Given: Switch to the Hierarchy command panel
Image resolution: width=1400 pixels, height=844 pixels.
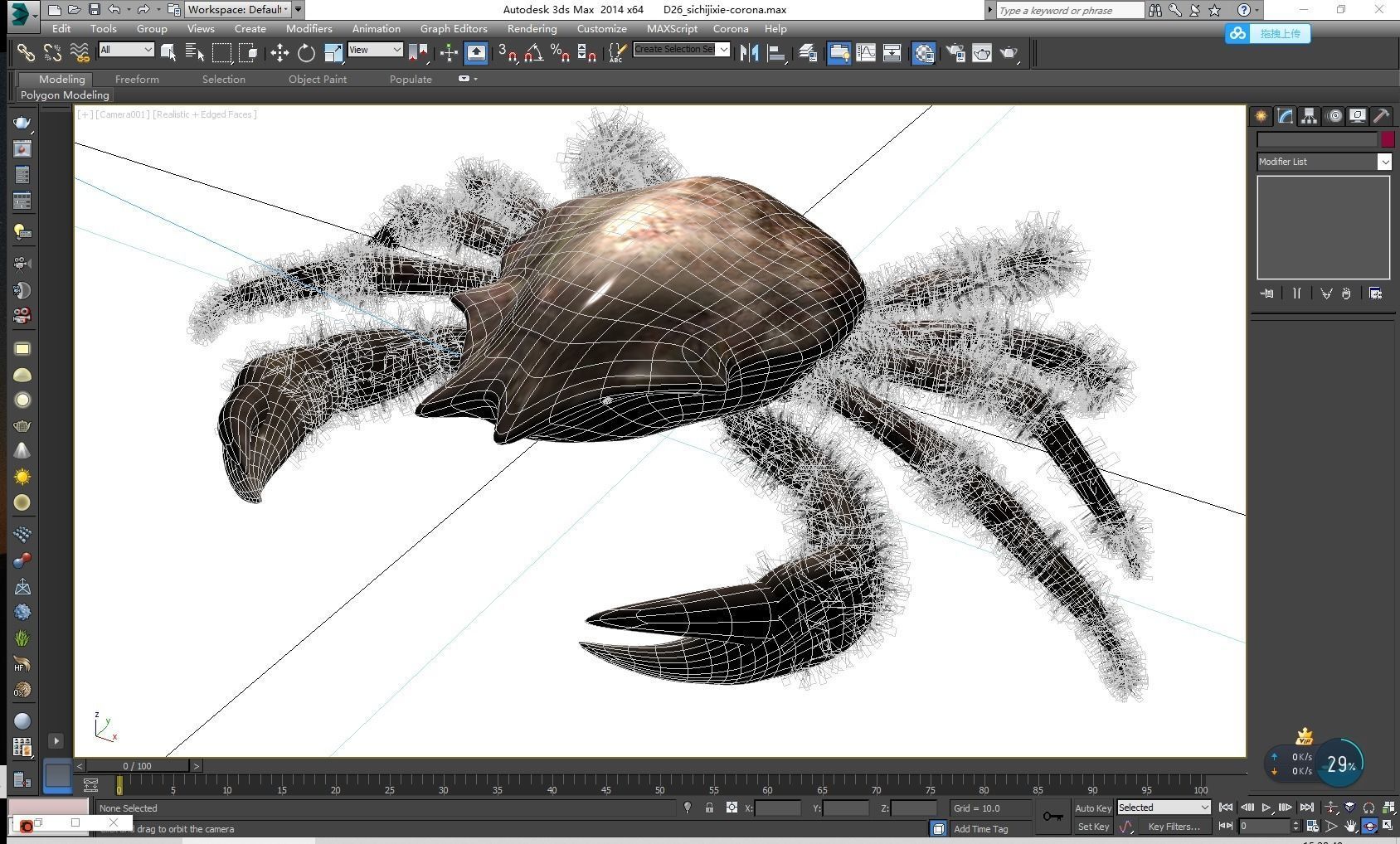Looking at the screenshot, I should coord(1309,116).
